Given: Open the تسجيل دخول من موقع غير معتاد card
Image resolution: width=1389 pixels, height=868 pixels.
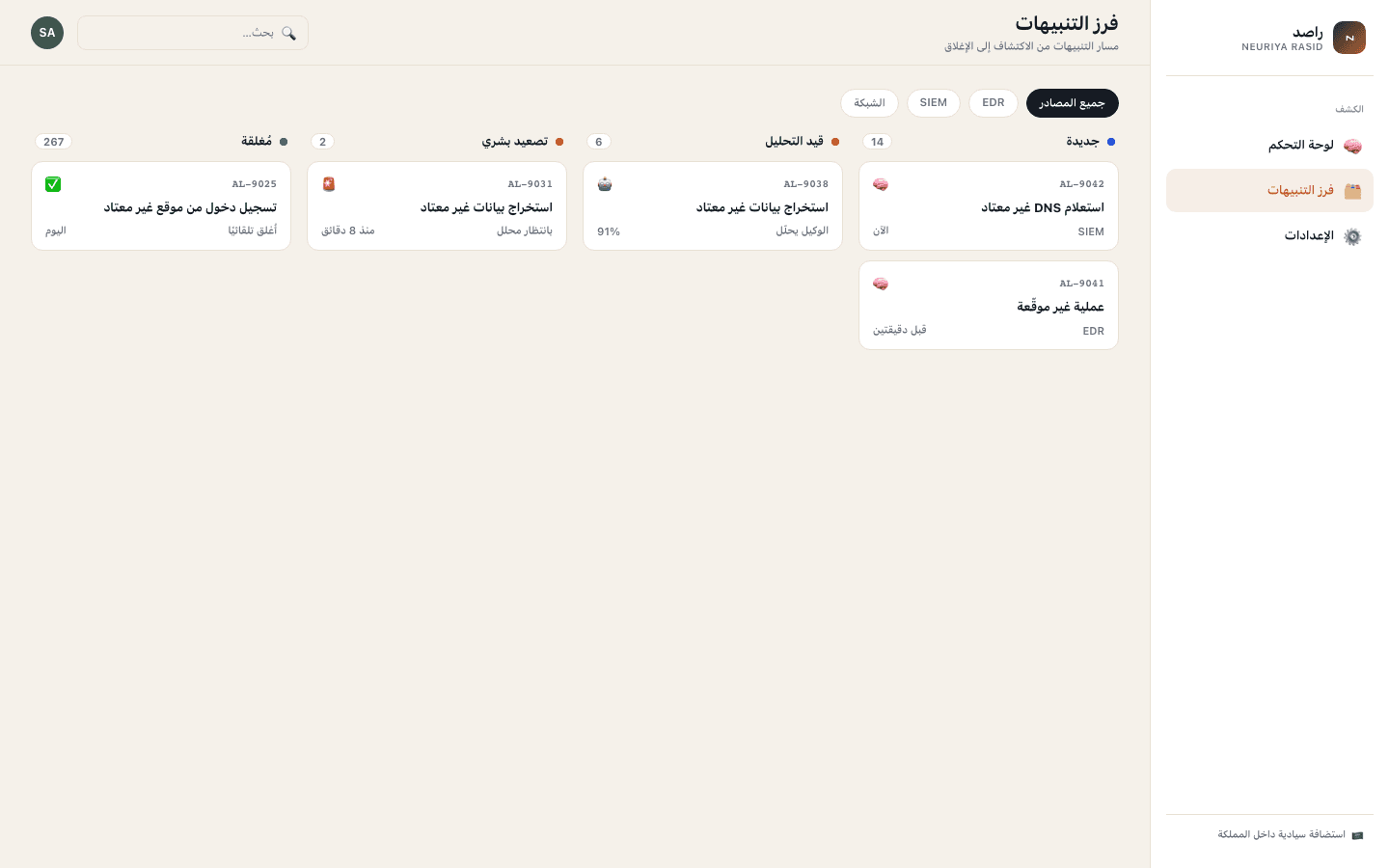Looking at the screenshot, I should 161,206.
